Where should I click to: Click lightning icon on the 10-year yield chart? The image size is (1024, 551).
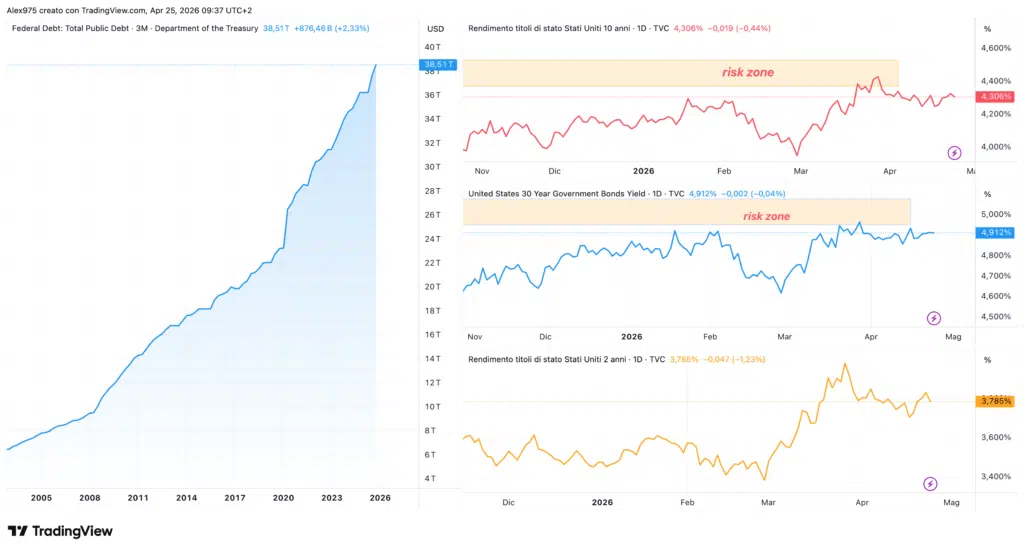[x=954, y=153]
